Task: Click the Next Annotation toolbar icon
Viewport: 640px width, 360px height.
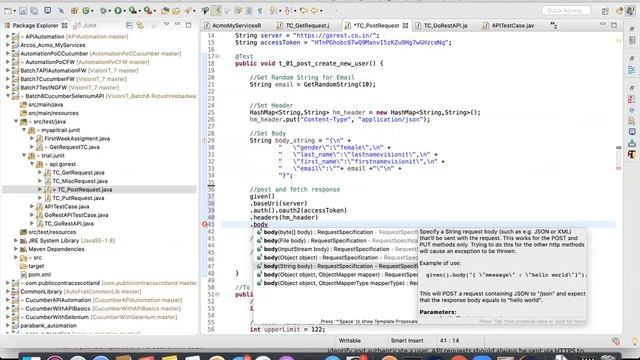Action: tap(273, 11)
